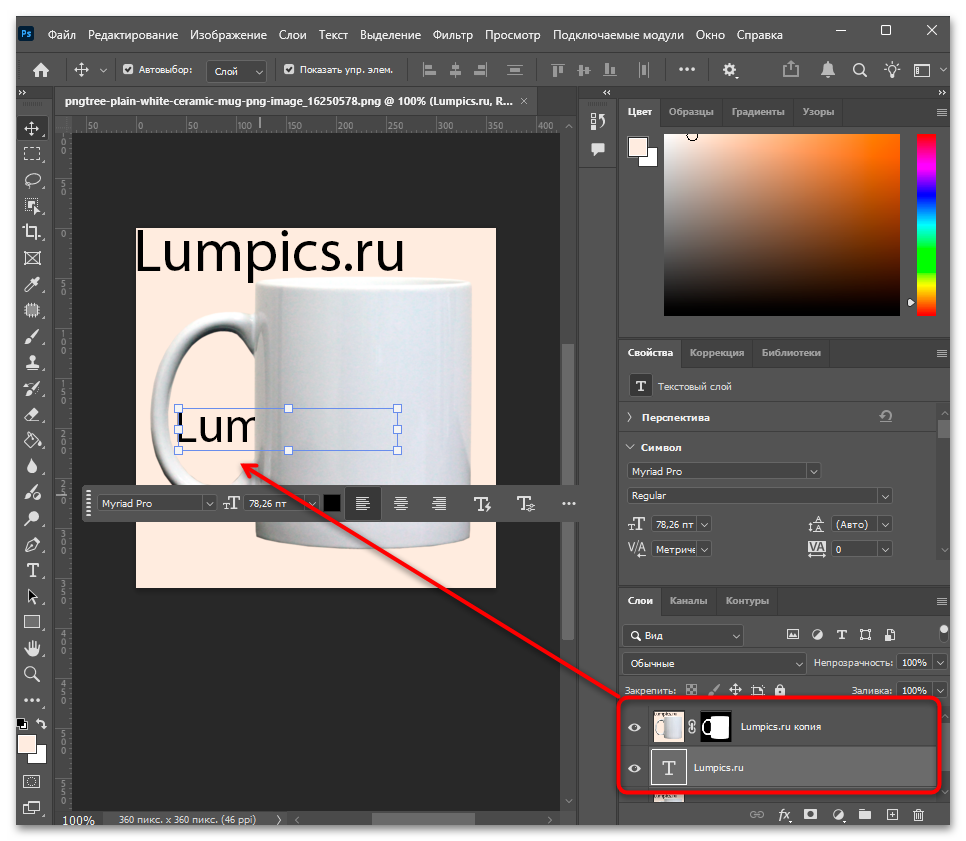Image resolution: width=966 pixels, height=841 pixels.
Task: Open the Обычные blend mode dropdown
Action: point(714,664)
